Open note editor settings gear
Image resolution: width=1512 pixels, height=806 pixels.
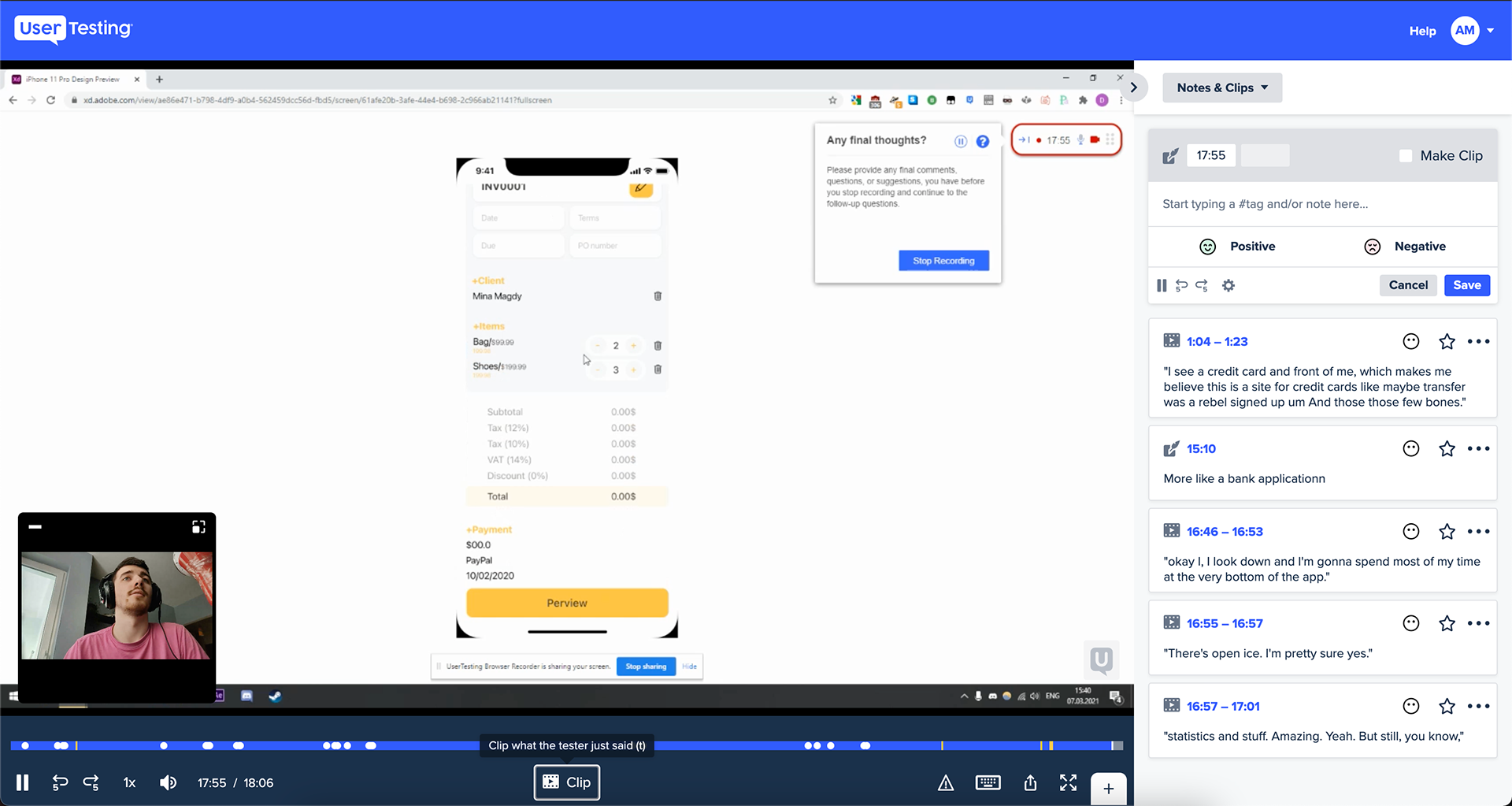[1228, 285]
